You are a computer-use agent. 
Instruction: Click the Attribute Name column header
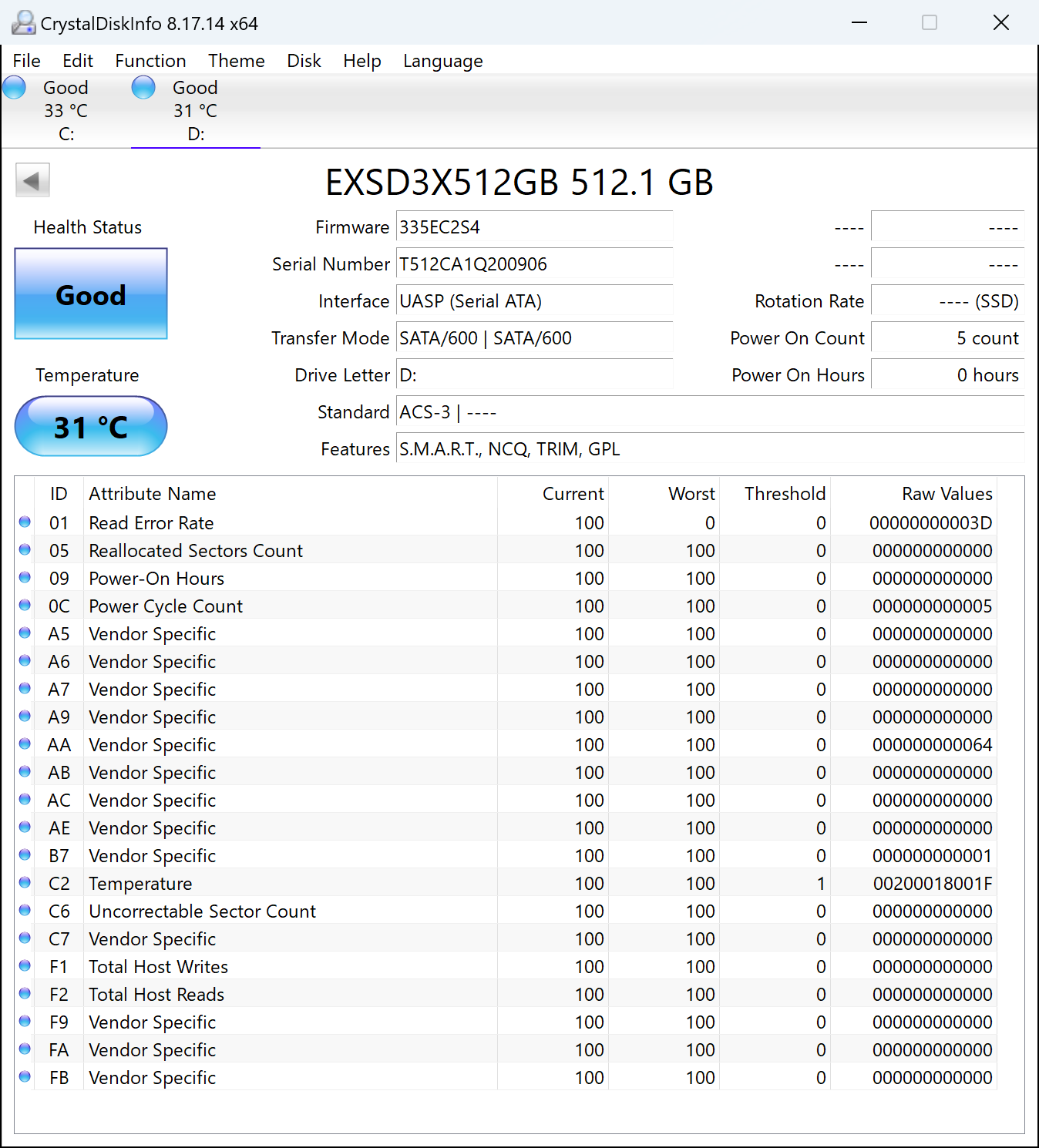click(290, 494)
